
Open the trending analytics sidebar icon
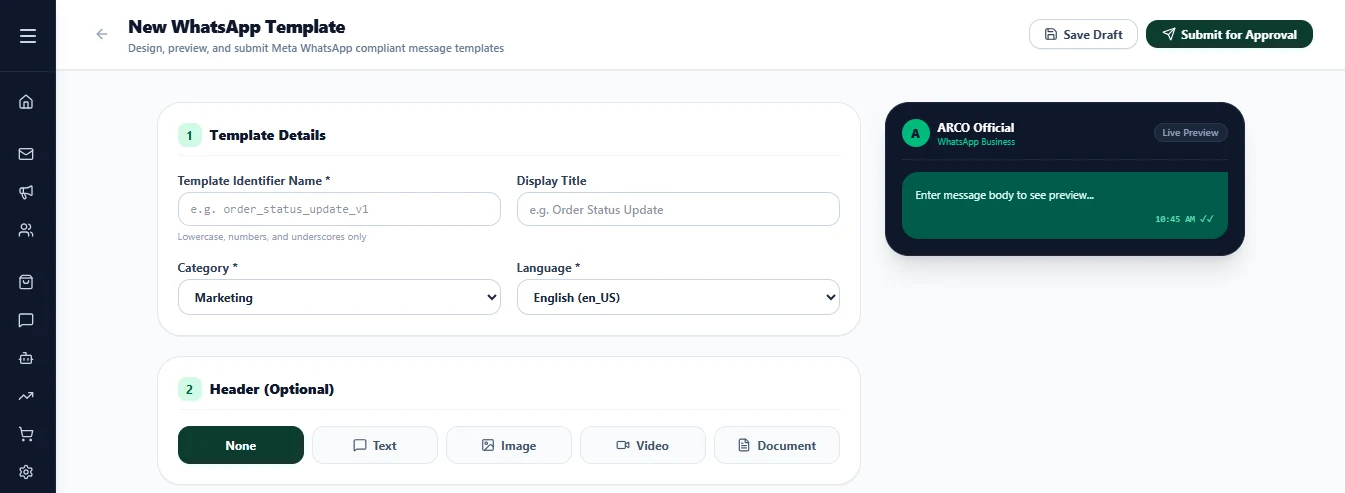27,396
